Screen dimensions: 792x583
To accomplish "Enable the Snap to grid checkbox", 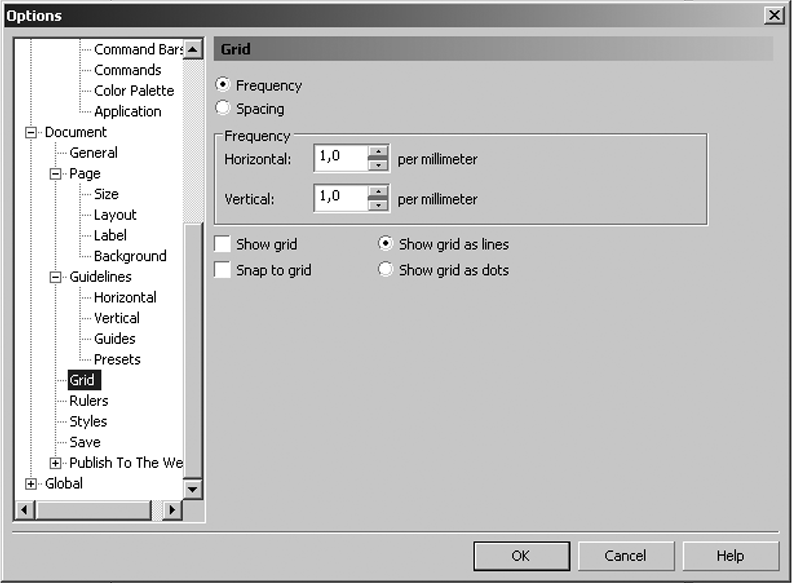I will coord(222,270).
